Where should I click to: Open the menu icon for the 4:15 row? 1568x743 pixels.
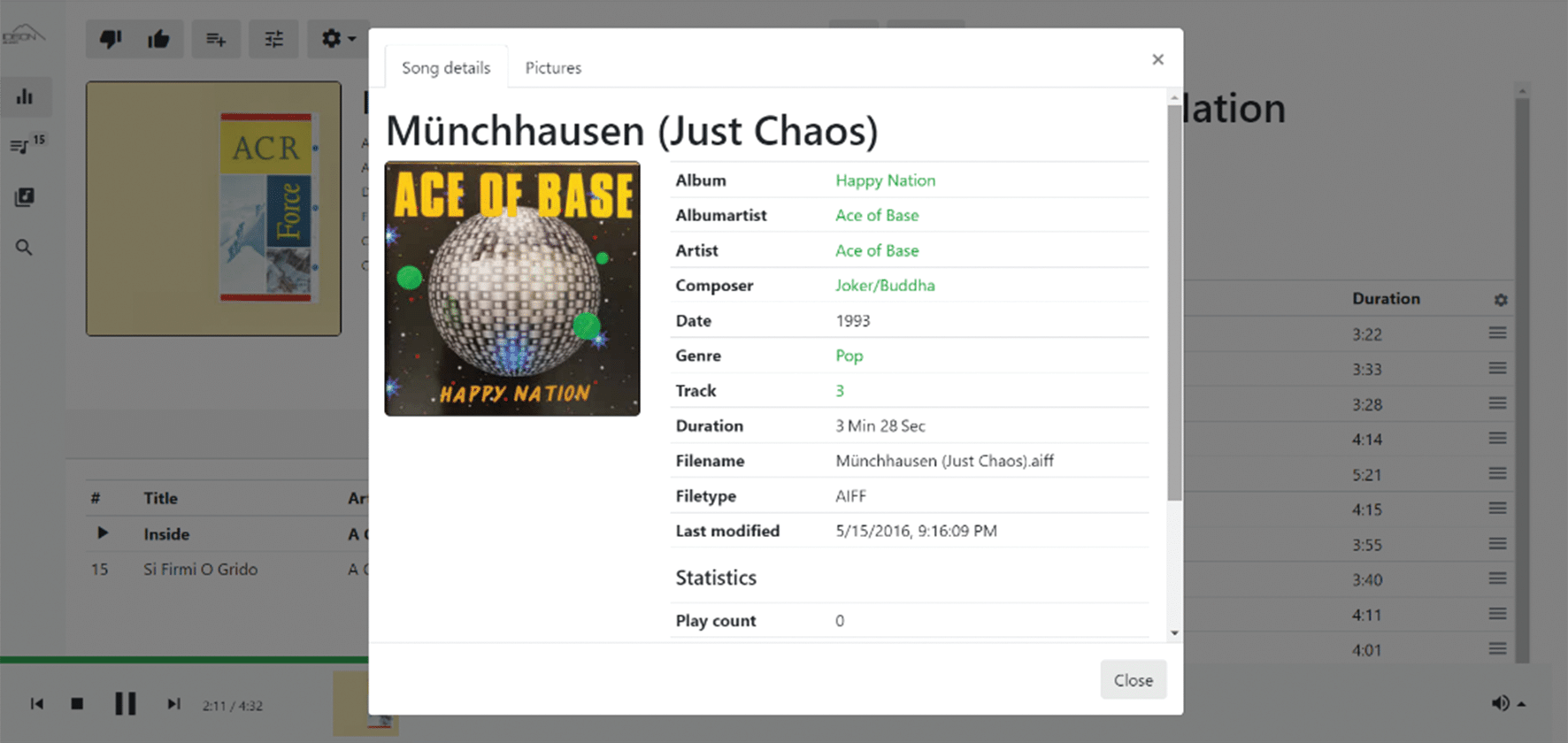point(1497,509)
